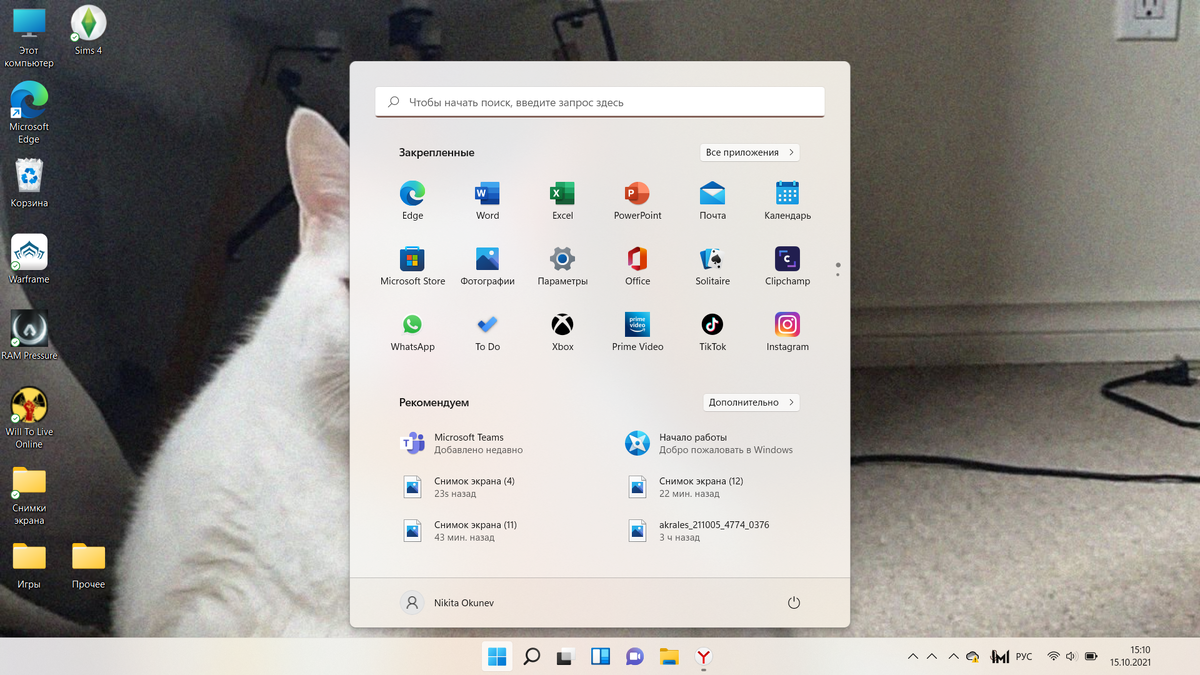Open Task View on the taskbar

[x=565, y=657]
